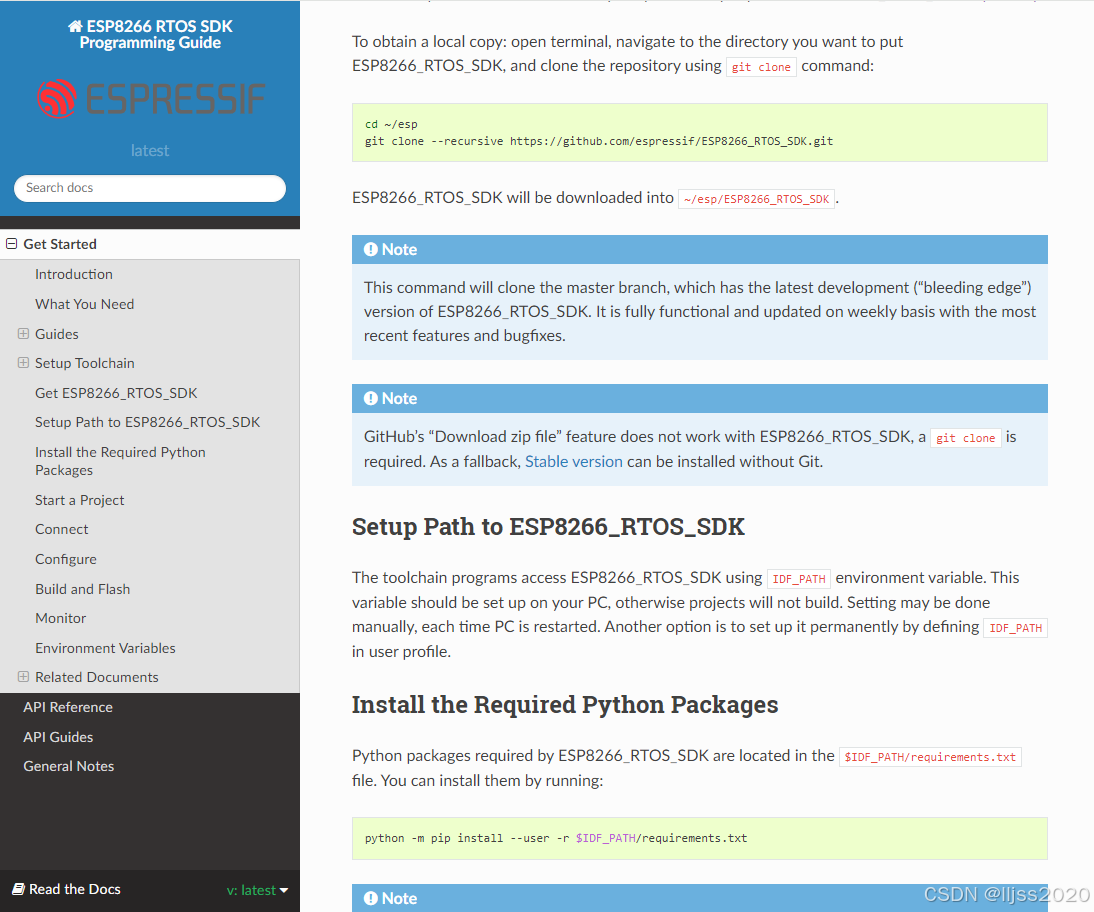Open the Connect section

(61, 530)
